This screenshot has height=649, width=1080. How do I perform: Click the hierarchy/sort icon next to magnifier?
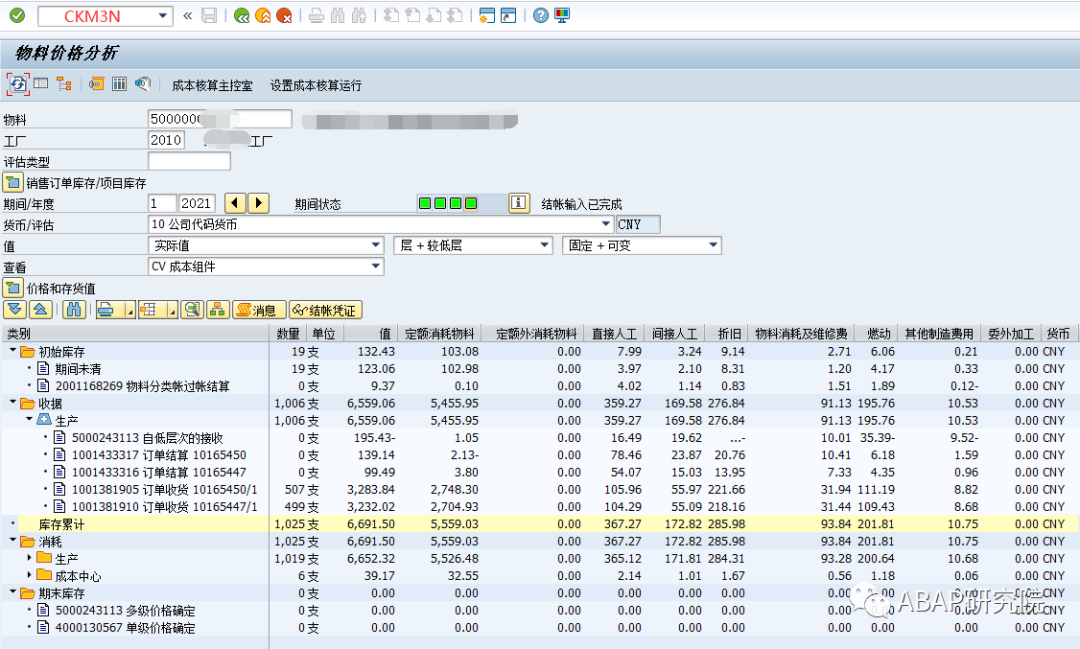click(x=217, y=310)
